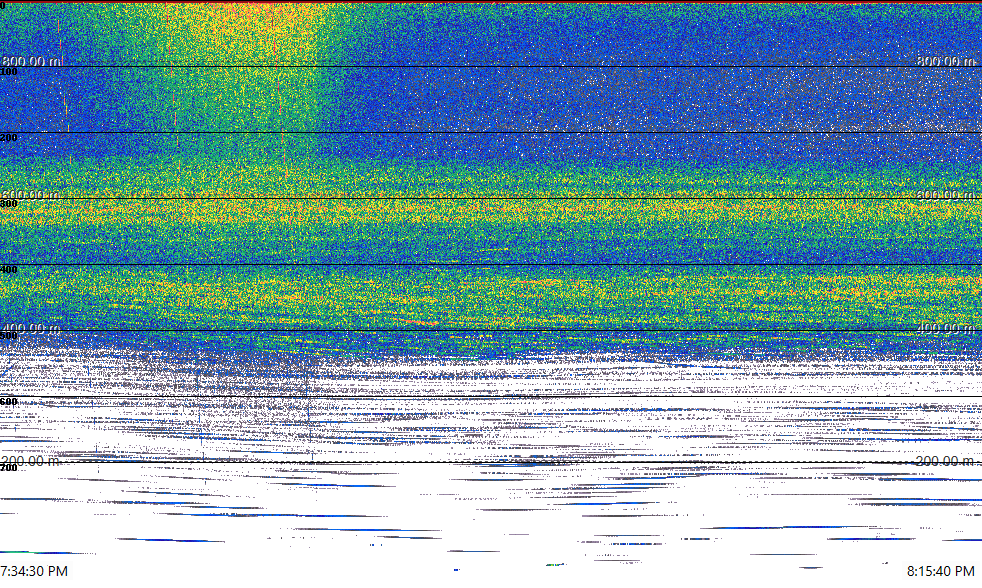Select the left-edge 800.00 m range label
Screen dimensions: 982x588
click(x=31, y=61)
